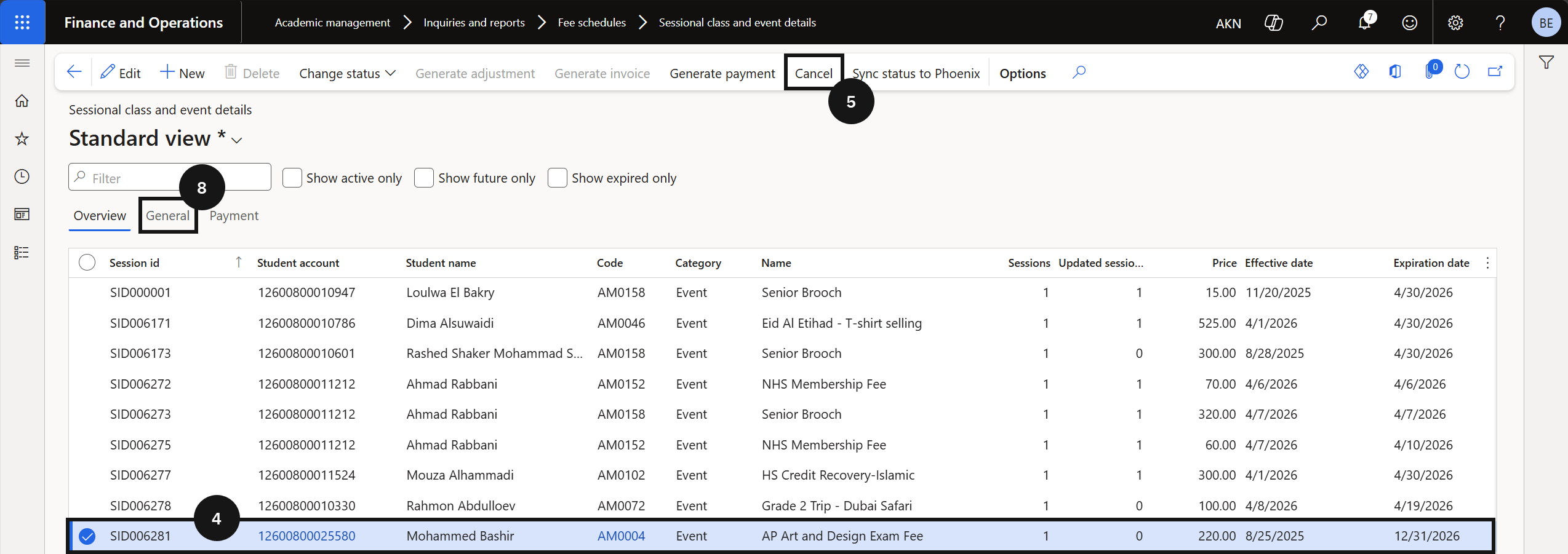1568x554 pixels.
Task: Expand Standard view selector
Action: (237, 140)
